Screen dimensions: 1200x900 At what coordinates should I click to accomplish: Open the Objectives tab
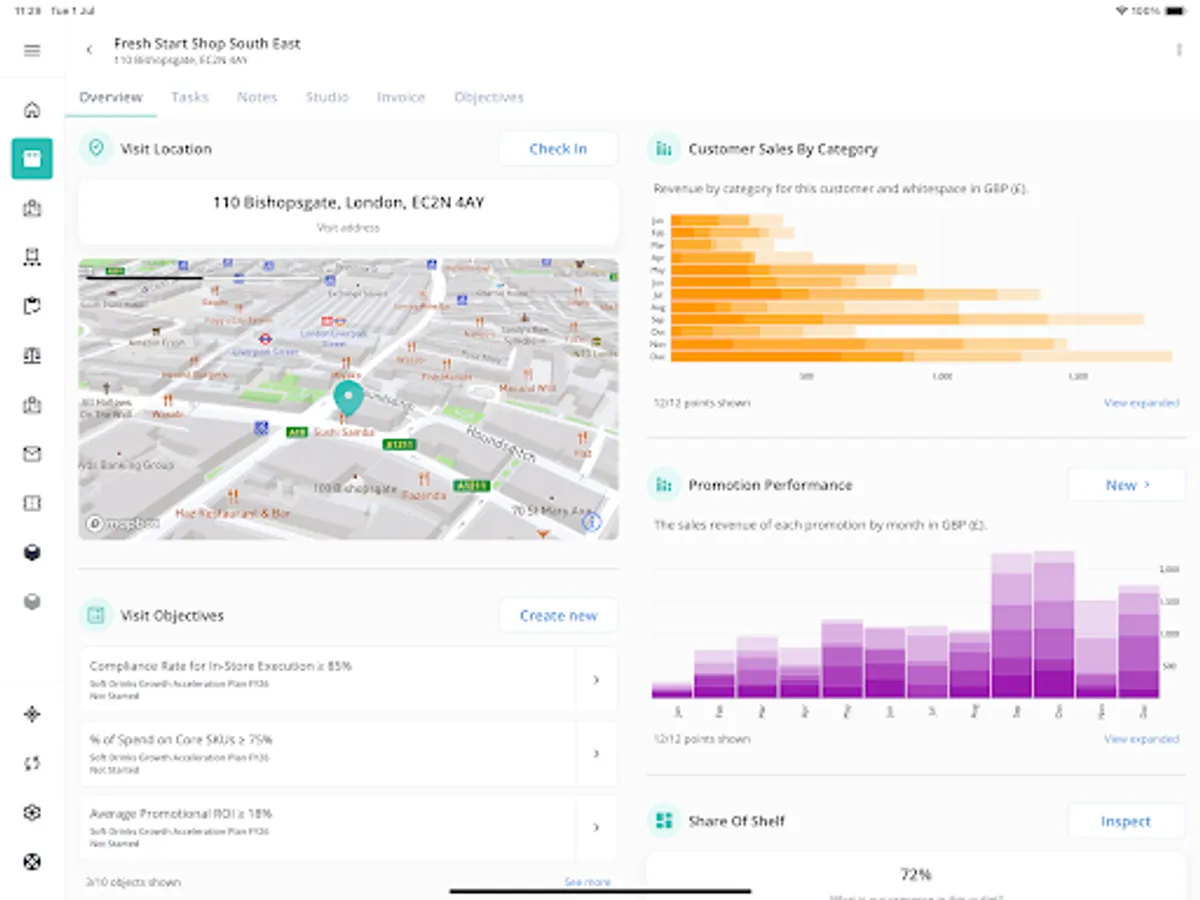[489, 97]
